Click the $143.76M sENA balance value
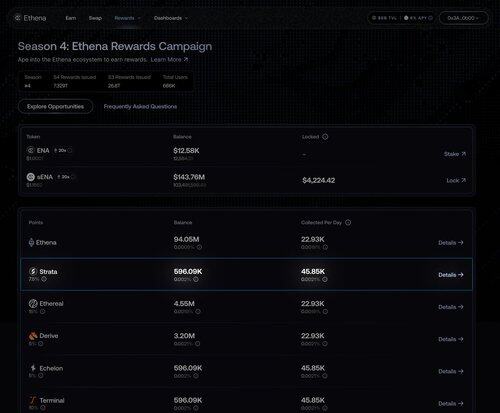Image resolution: width=500 pixels, height=413 pixels. [189, 177]
